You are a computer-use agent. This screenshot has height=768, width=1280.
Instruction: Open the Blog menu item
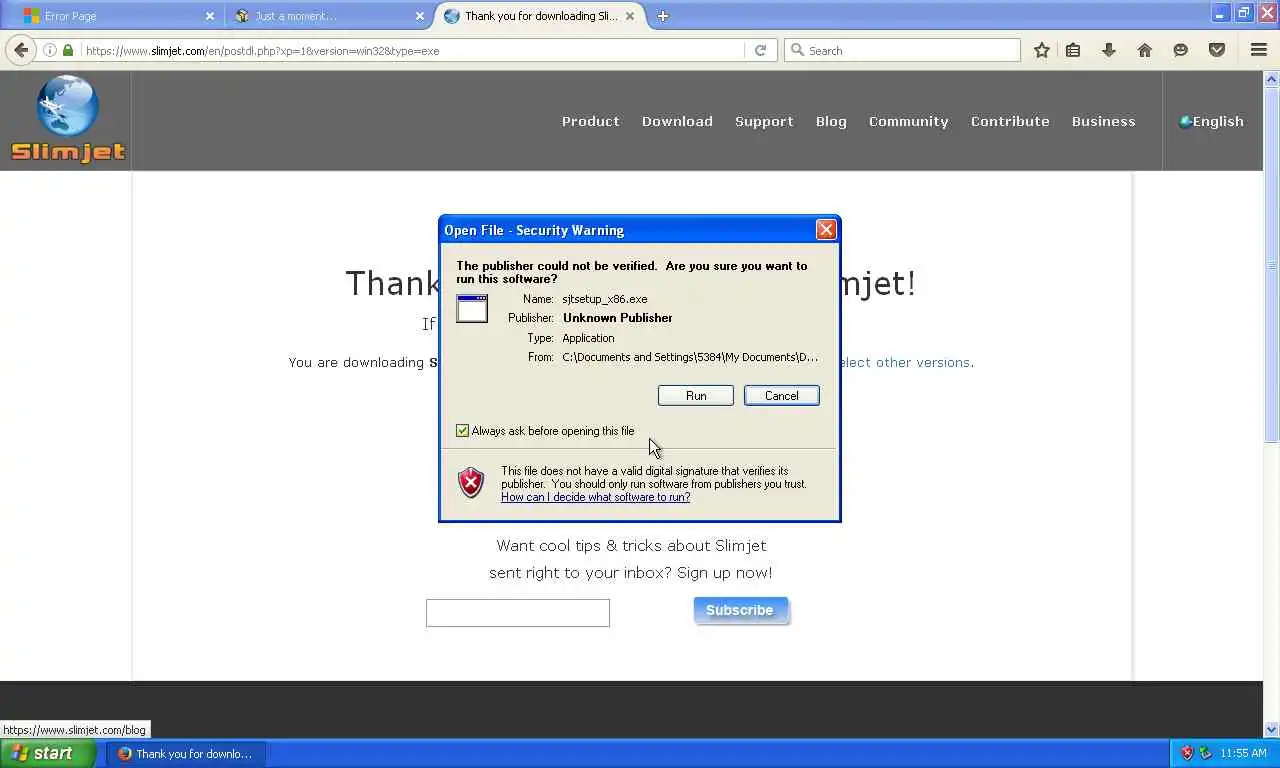(831, 121)
